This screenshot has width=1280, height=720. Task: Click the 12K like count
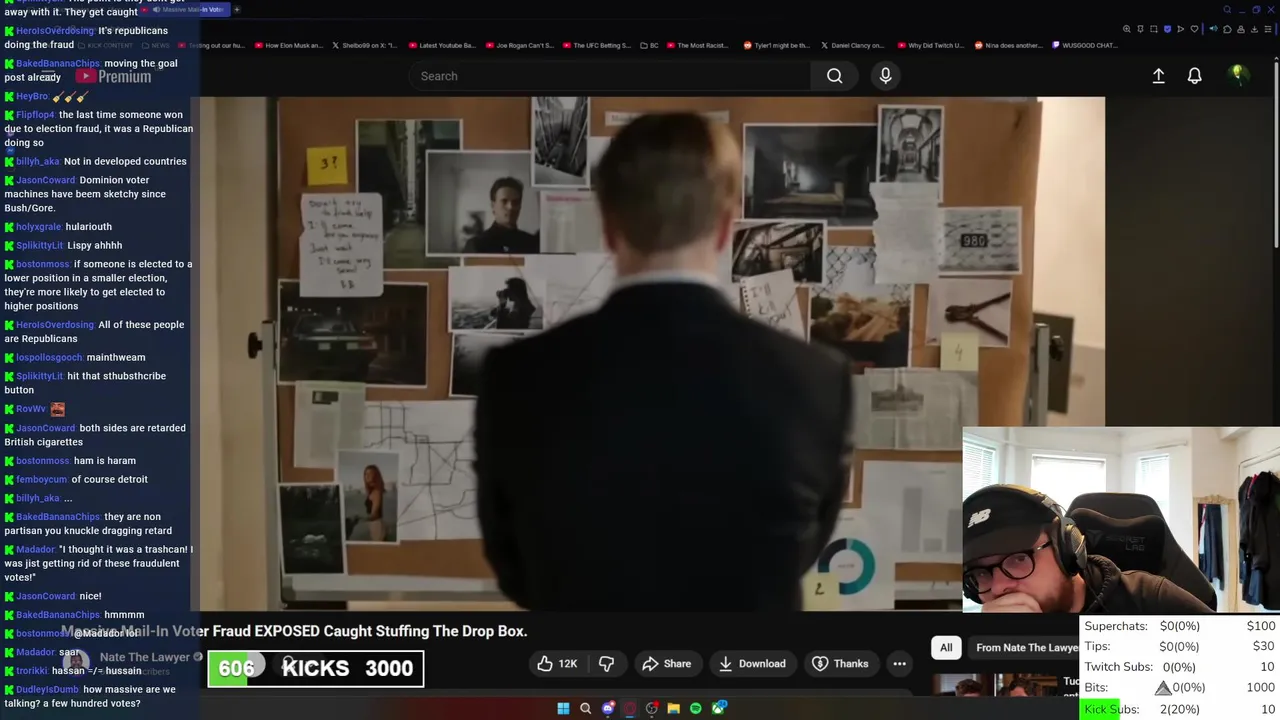click(568, 663)
